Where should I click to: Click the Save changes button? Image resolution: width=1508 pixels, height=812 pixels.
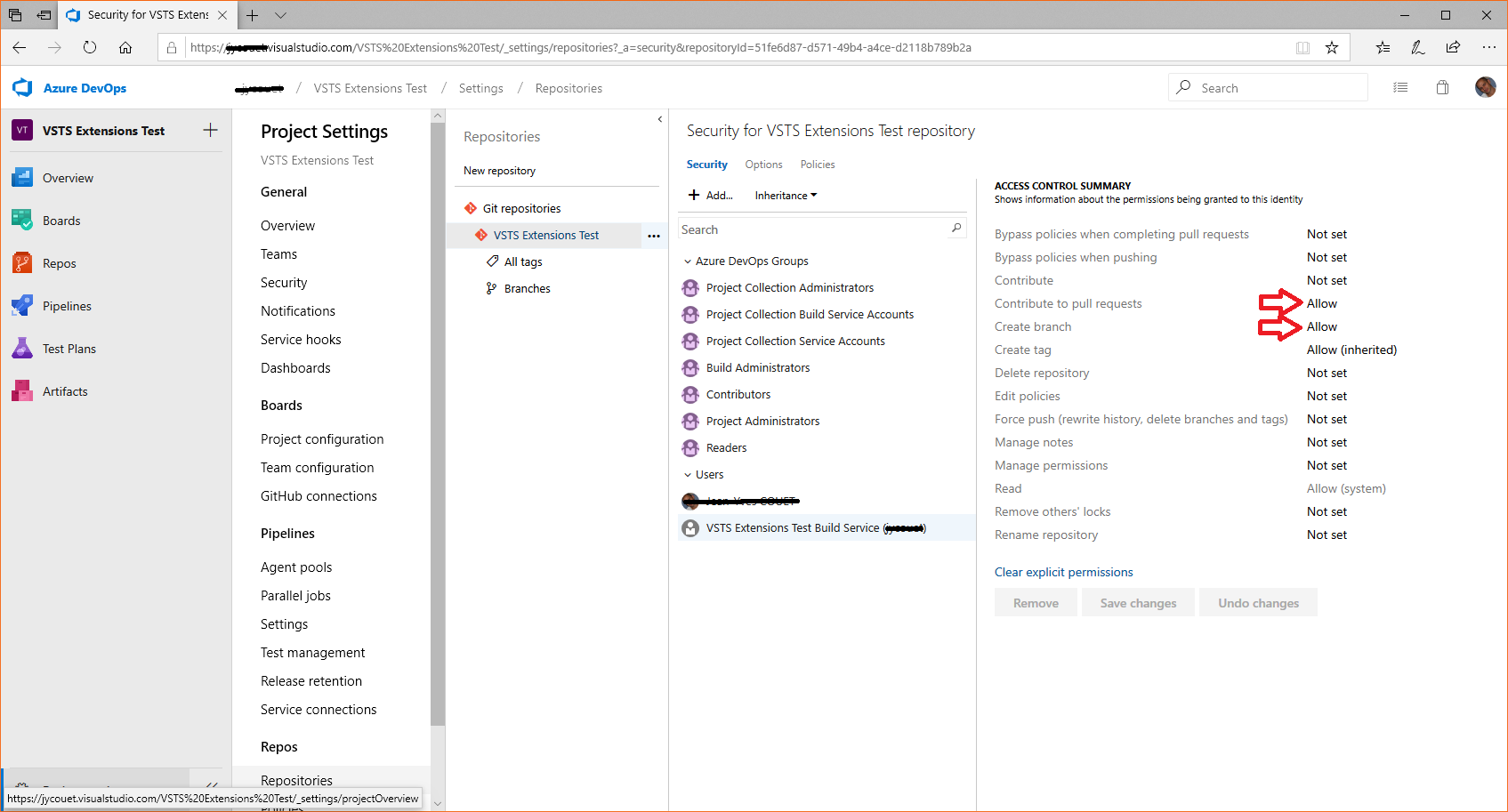pos(1138,602)
